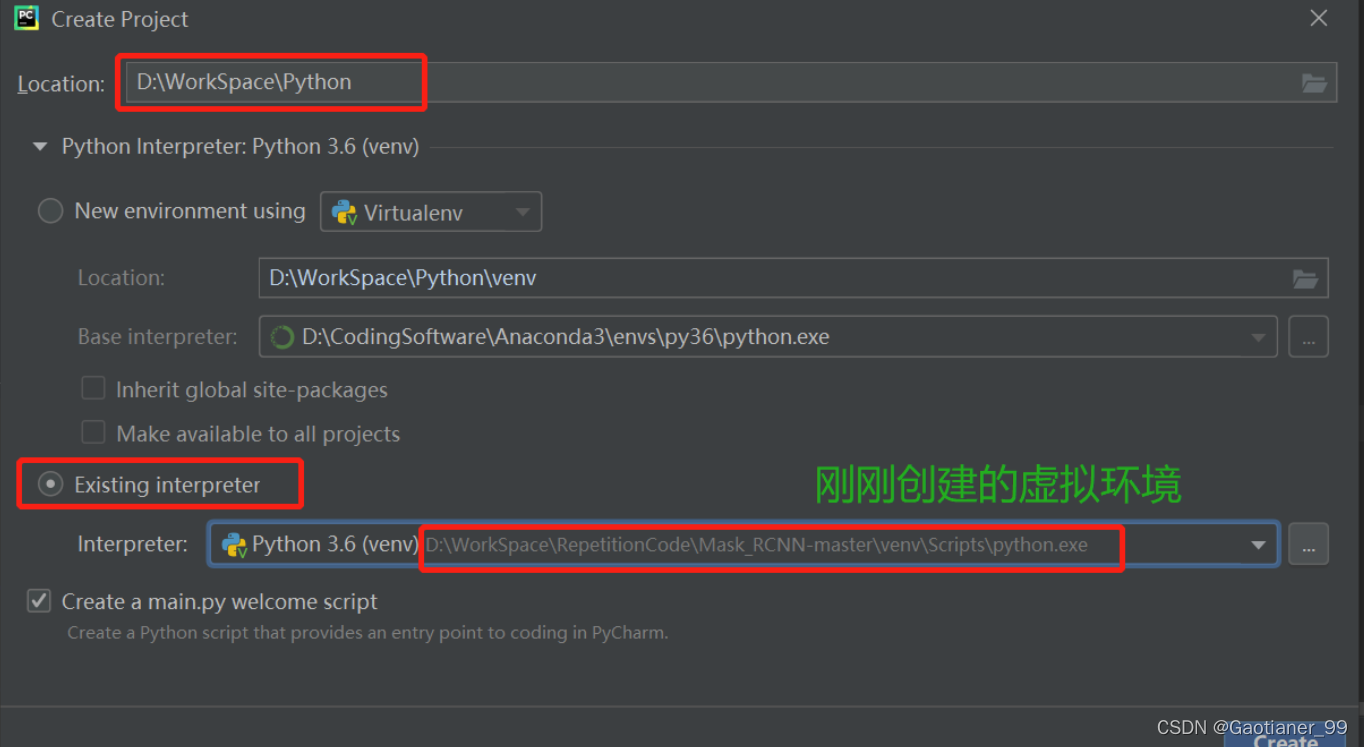
Task: Enable Inherit global site-packages checkbox
Action: point(93,389)
